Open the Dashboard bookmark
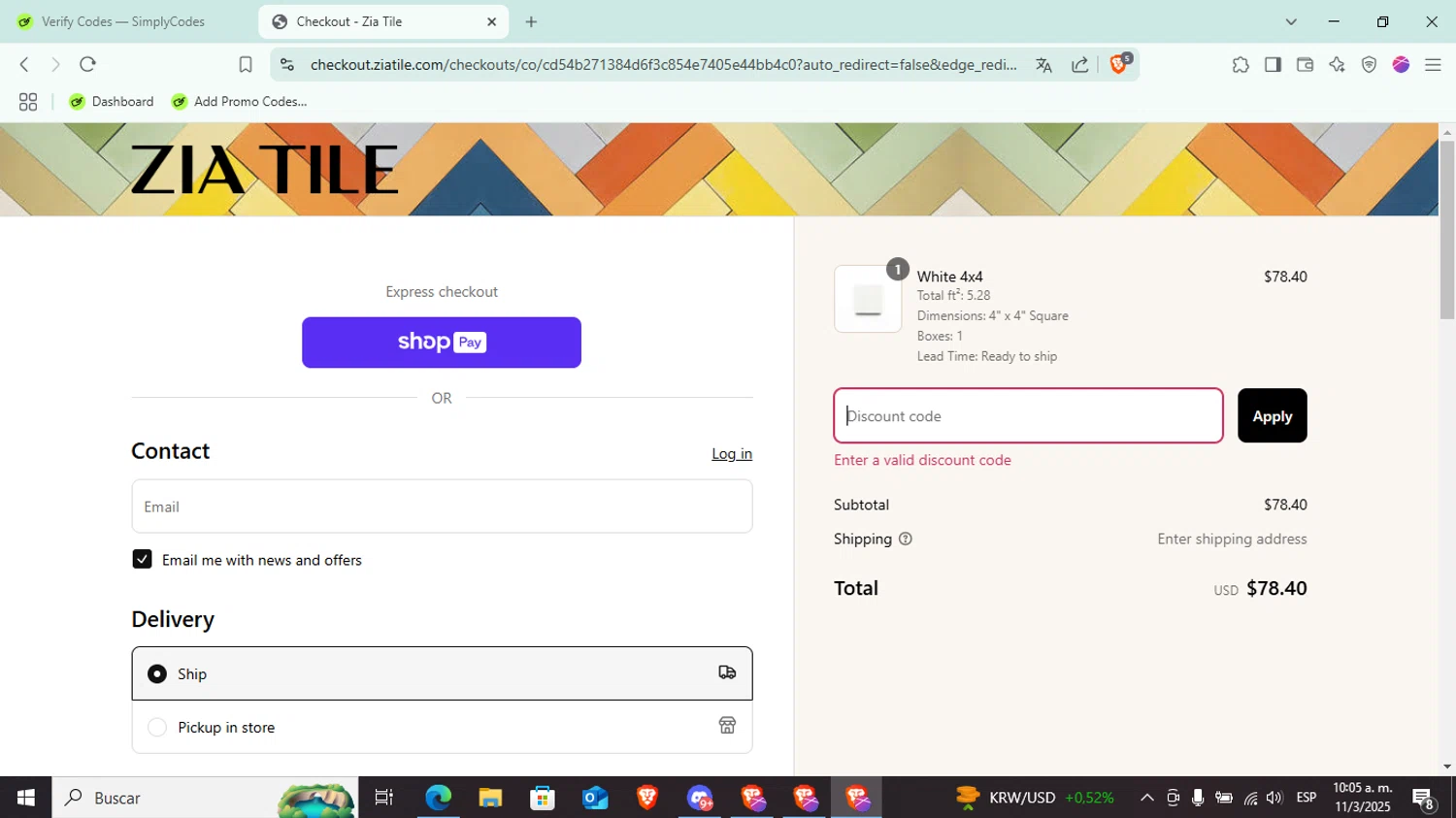The height and width of the screenshot is (818, 1456). pyautogui.click(x=112, y=101)
